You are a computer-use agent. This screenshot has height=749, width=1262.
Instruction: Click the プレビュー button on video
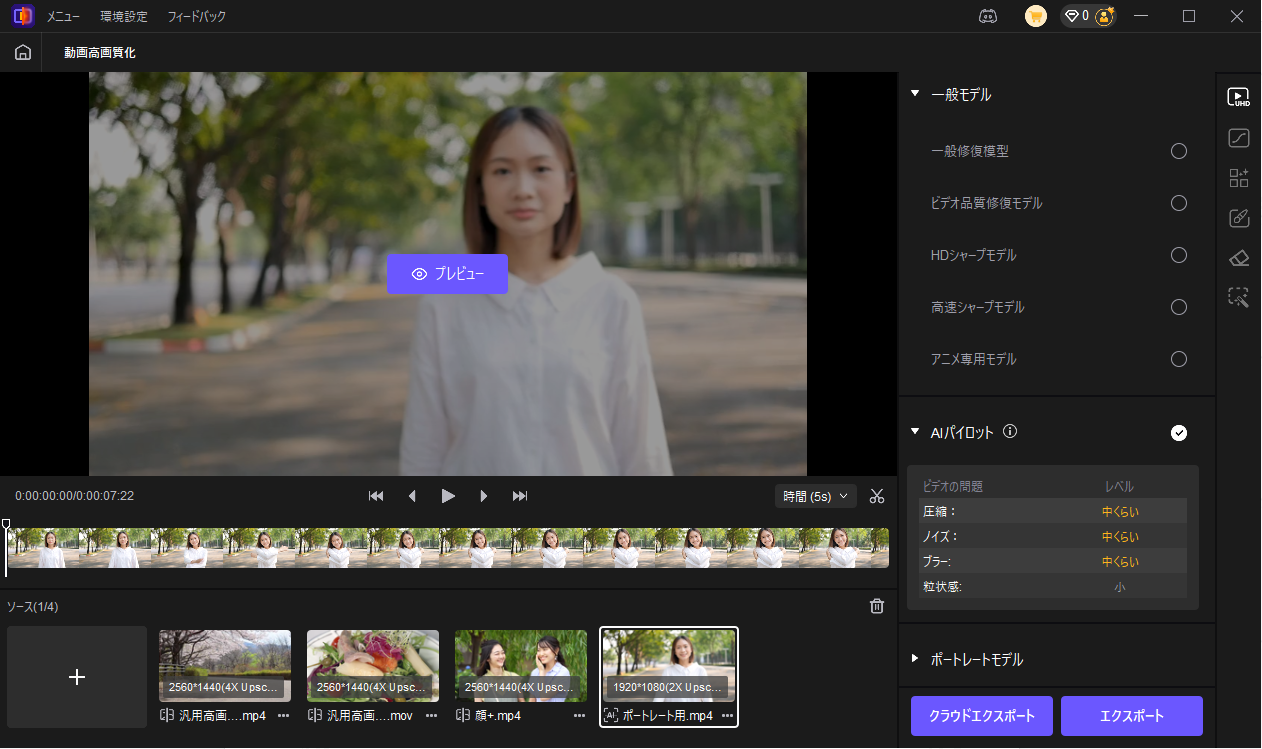coord(447,274)
